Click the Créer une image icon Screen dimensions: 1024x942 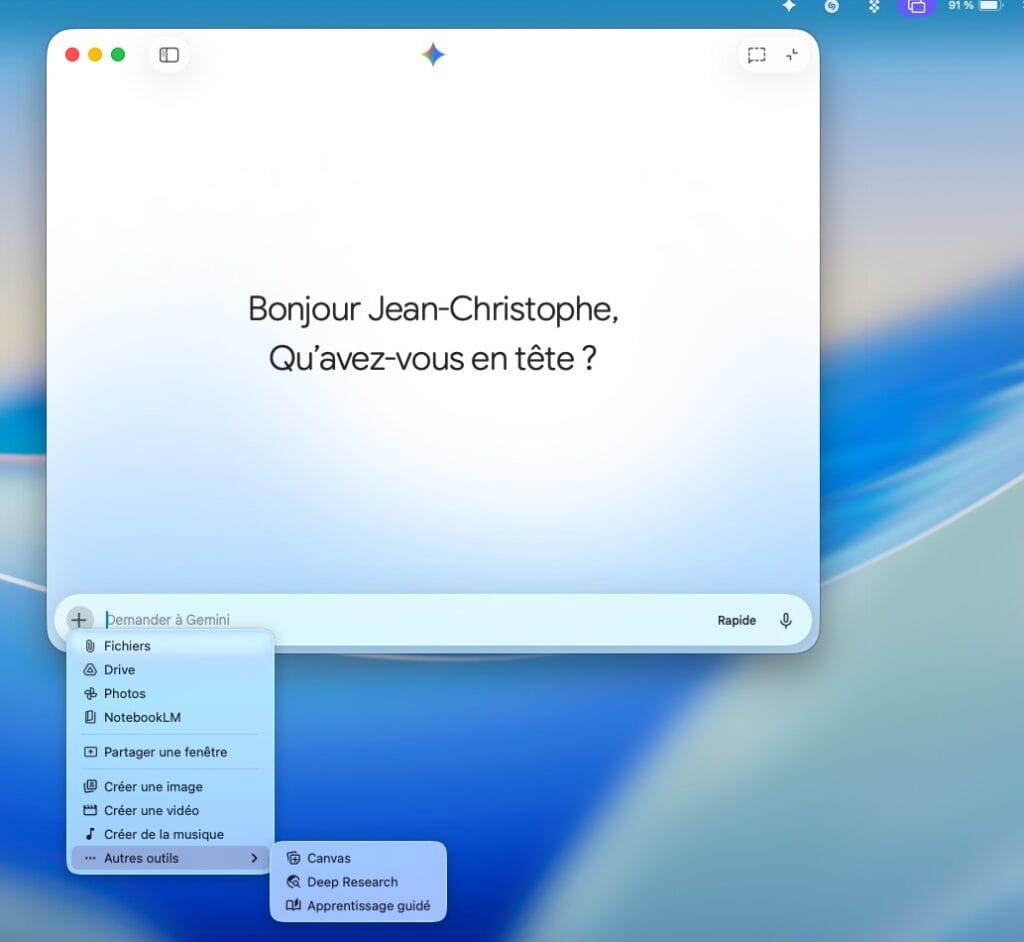pyautogui.click(x=89, y=786)
